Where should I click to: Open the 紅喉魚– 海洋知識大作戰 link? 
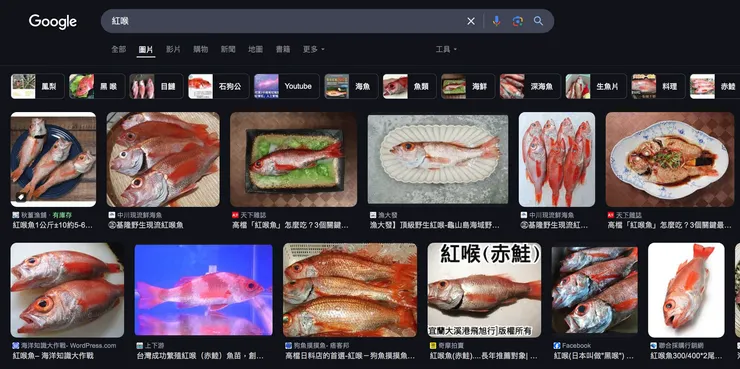53,356
